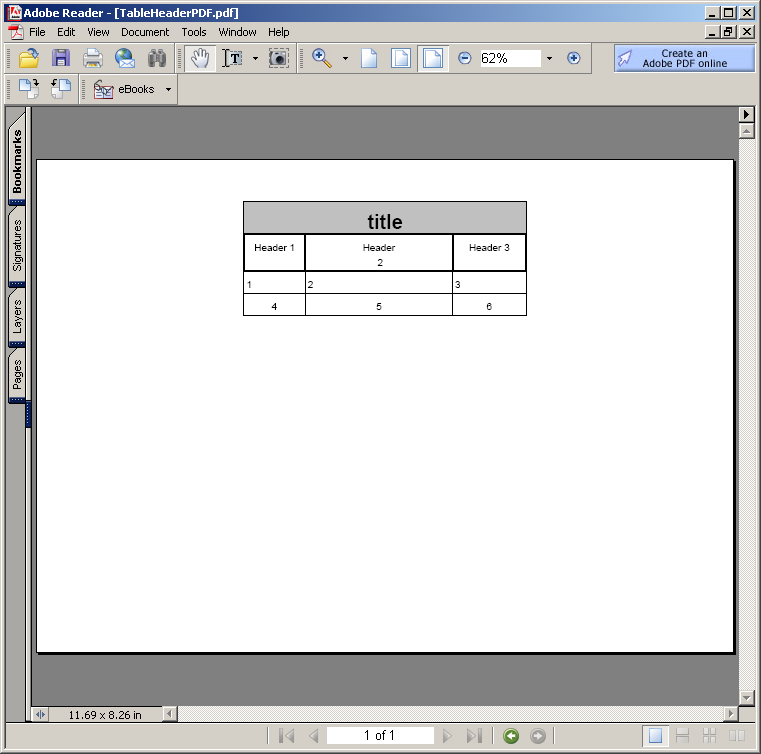Click the horizontal scrollbar right arrow
The height and width of the screenshot is (754, 761).
point(731,714)
